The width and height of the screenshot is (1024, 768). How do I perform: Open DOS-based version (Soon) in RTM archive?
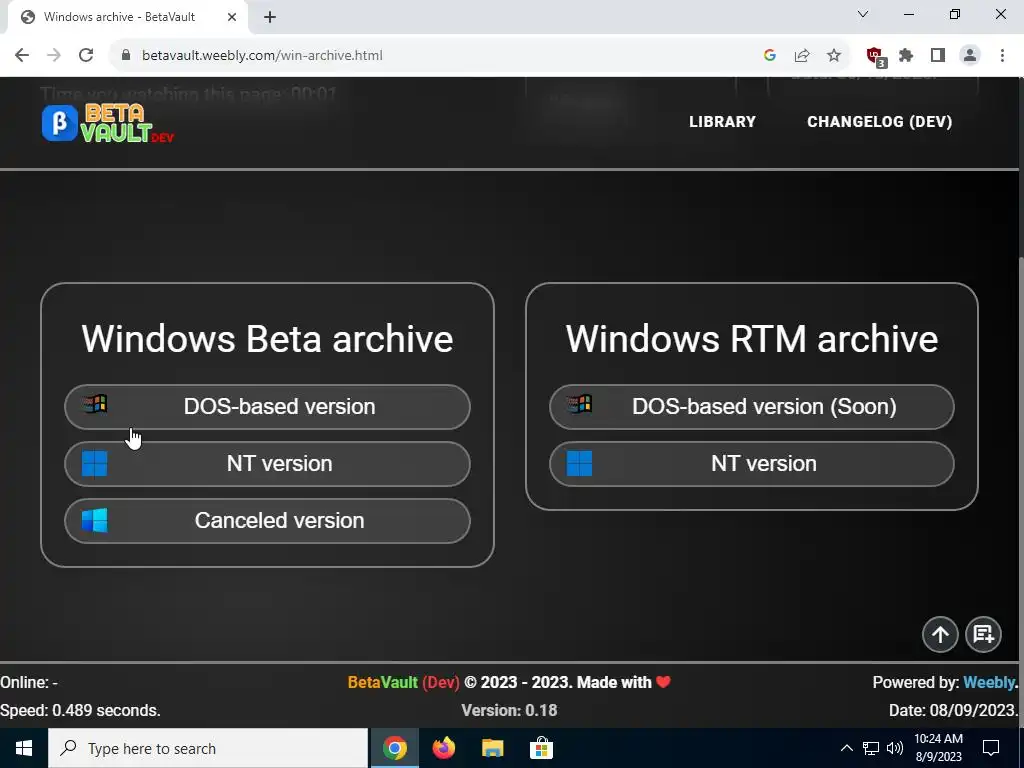752,407
